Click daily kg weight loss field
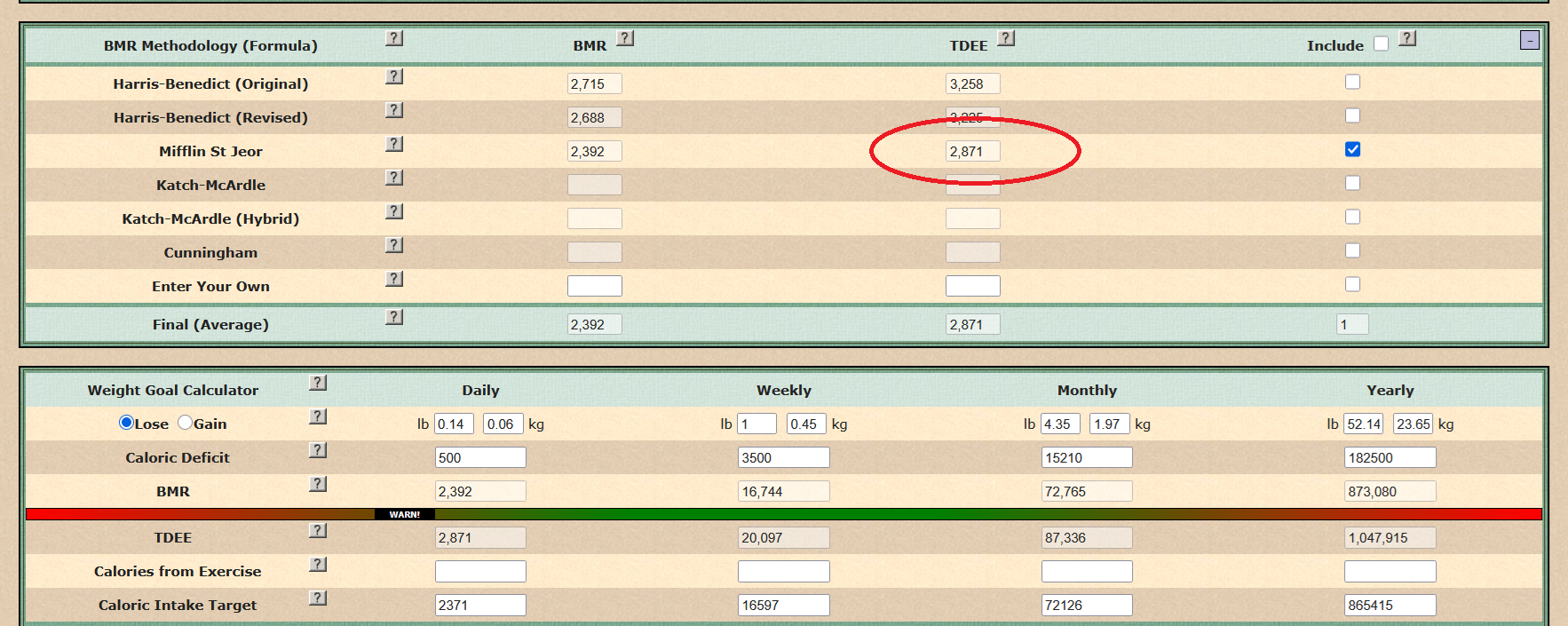 click(x=503, y=424)
